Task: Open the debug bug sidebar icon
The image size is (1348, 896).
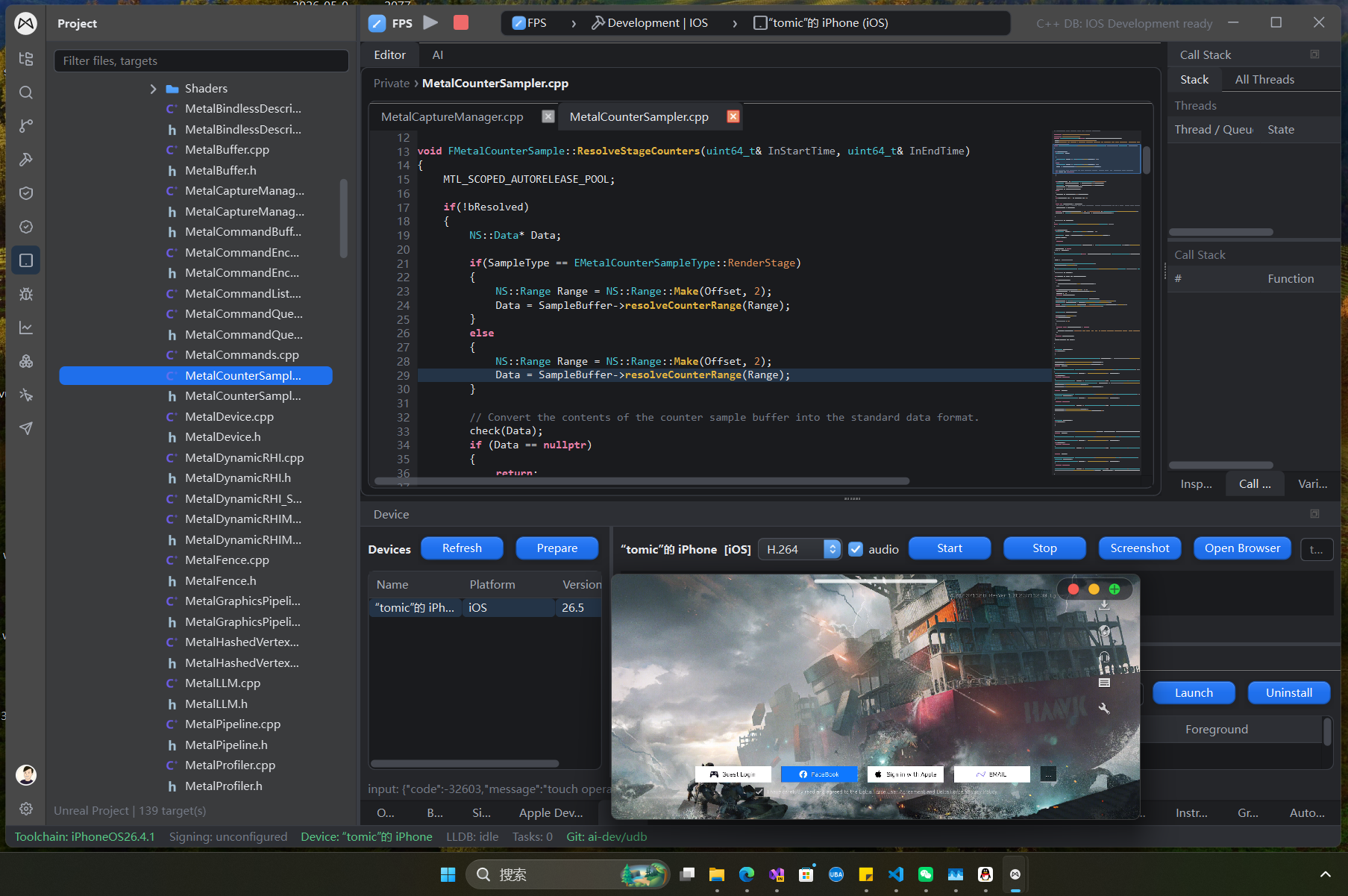Action: pyautogui.click(x=26, y=294)
